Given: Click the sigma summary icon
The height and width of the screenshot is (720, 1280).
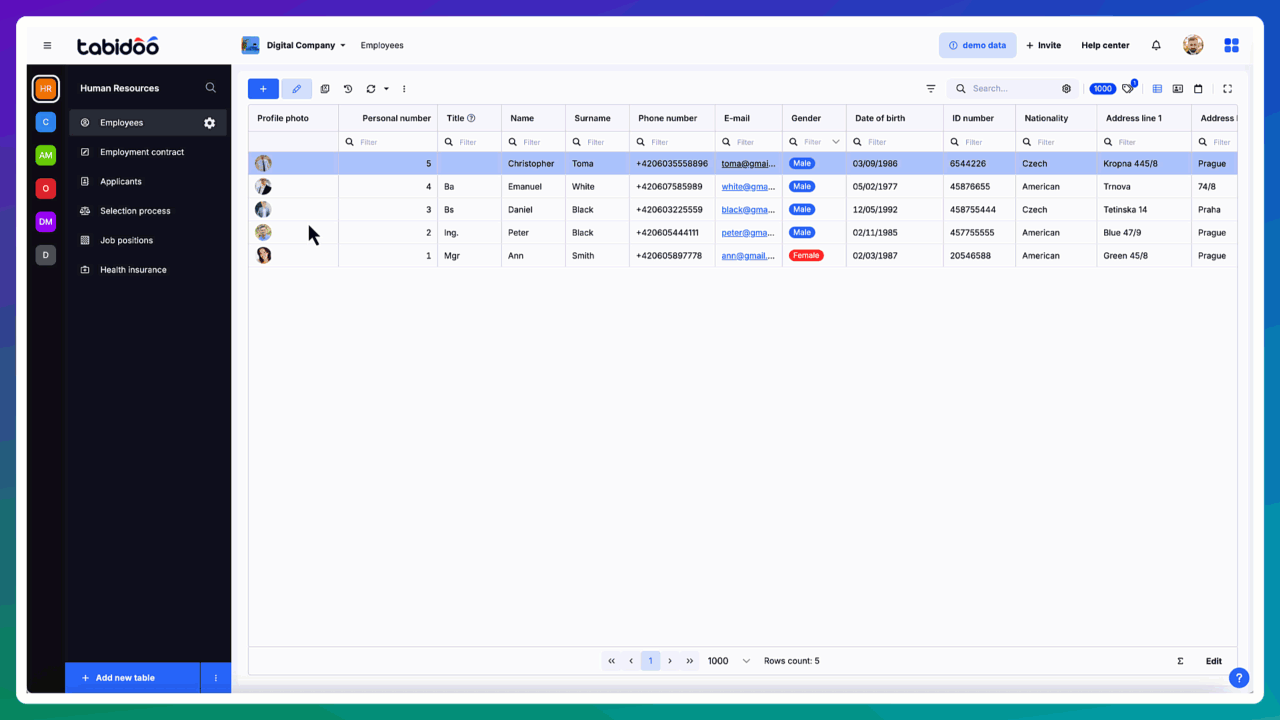Looking at the screenshot, I should (1180, 661).
